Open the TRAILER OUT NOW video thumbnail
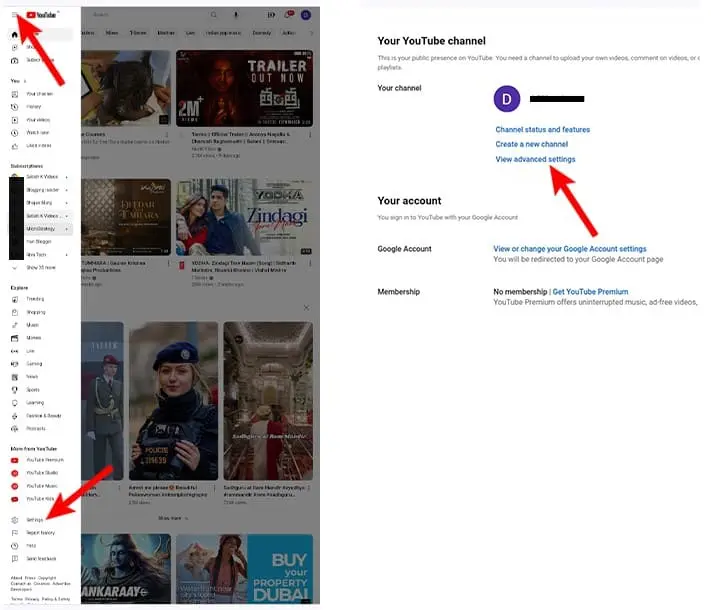 click(x=244, y=88)
